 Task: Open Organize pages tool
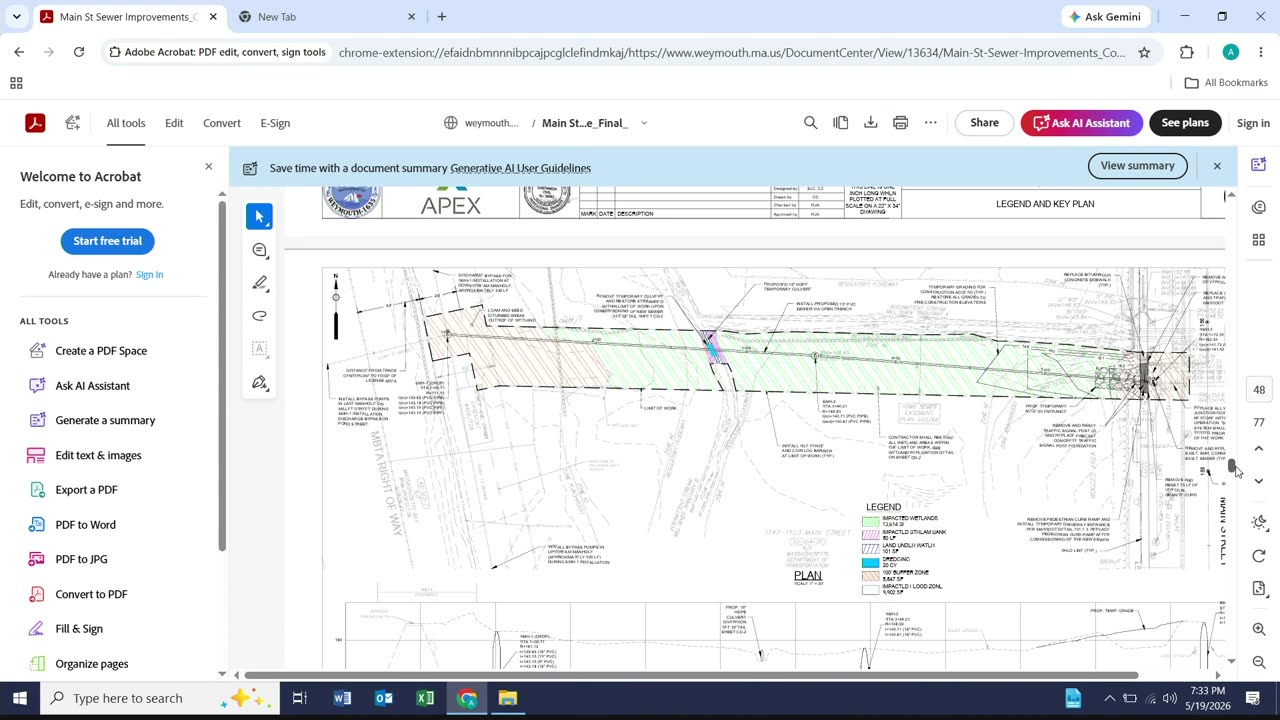91,664
